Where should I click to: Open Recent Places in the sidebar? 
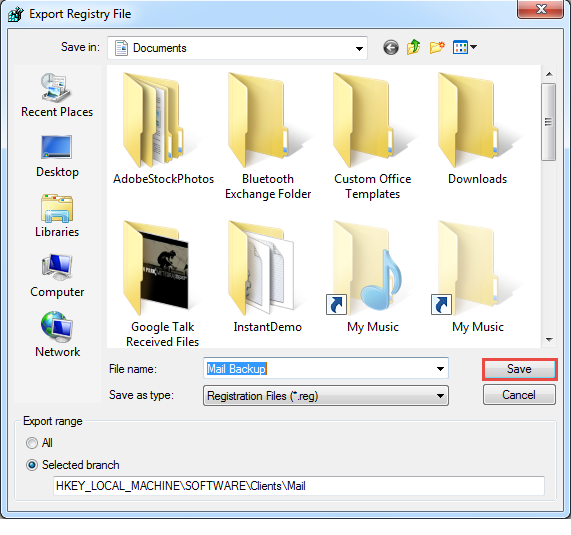click(x=57, y=95)
